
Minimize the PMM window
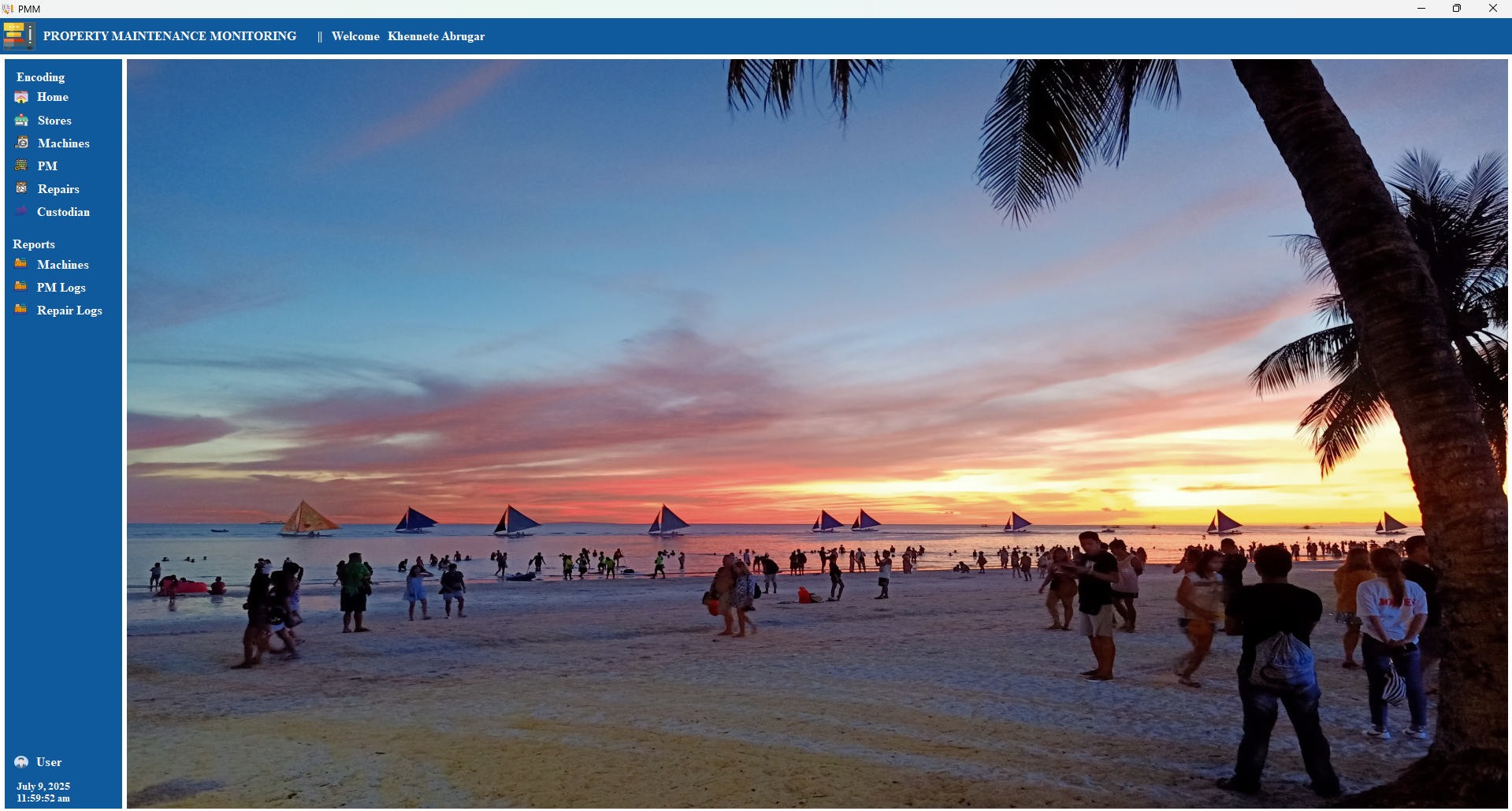coord(1421,9)
